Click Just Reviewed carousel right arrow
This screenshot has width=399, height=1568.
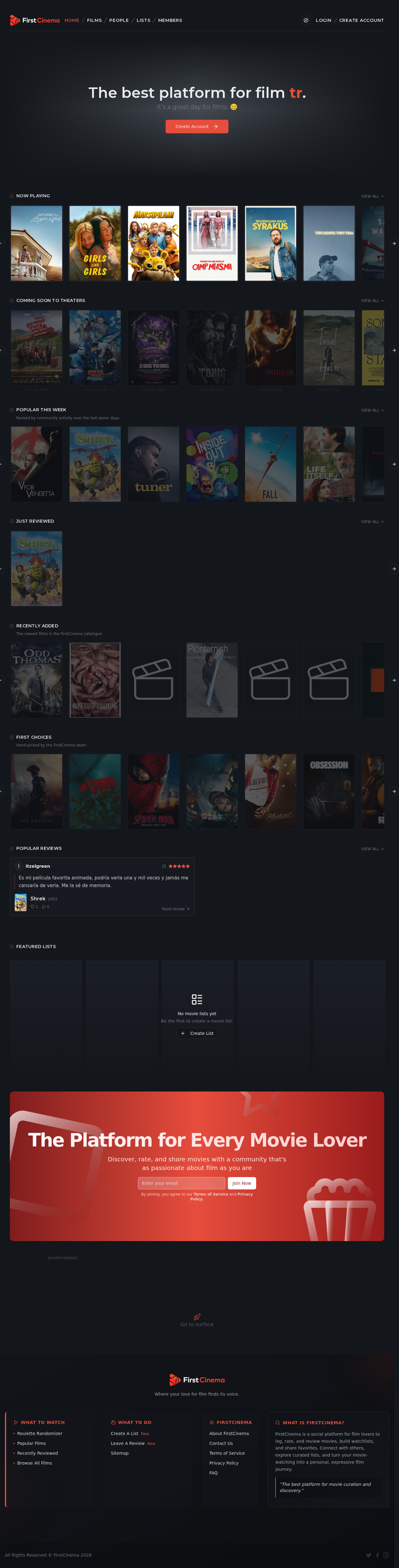(393, 569)
